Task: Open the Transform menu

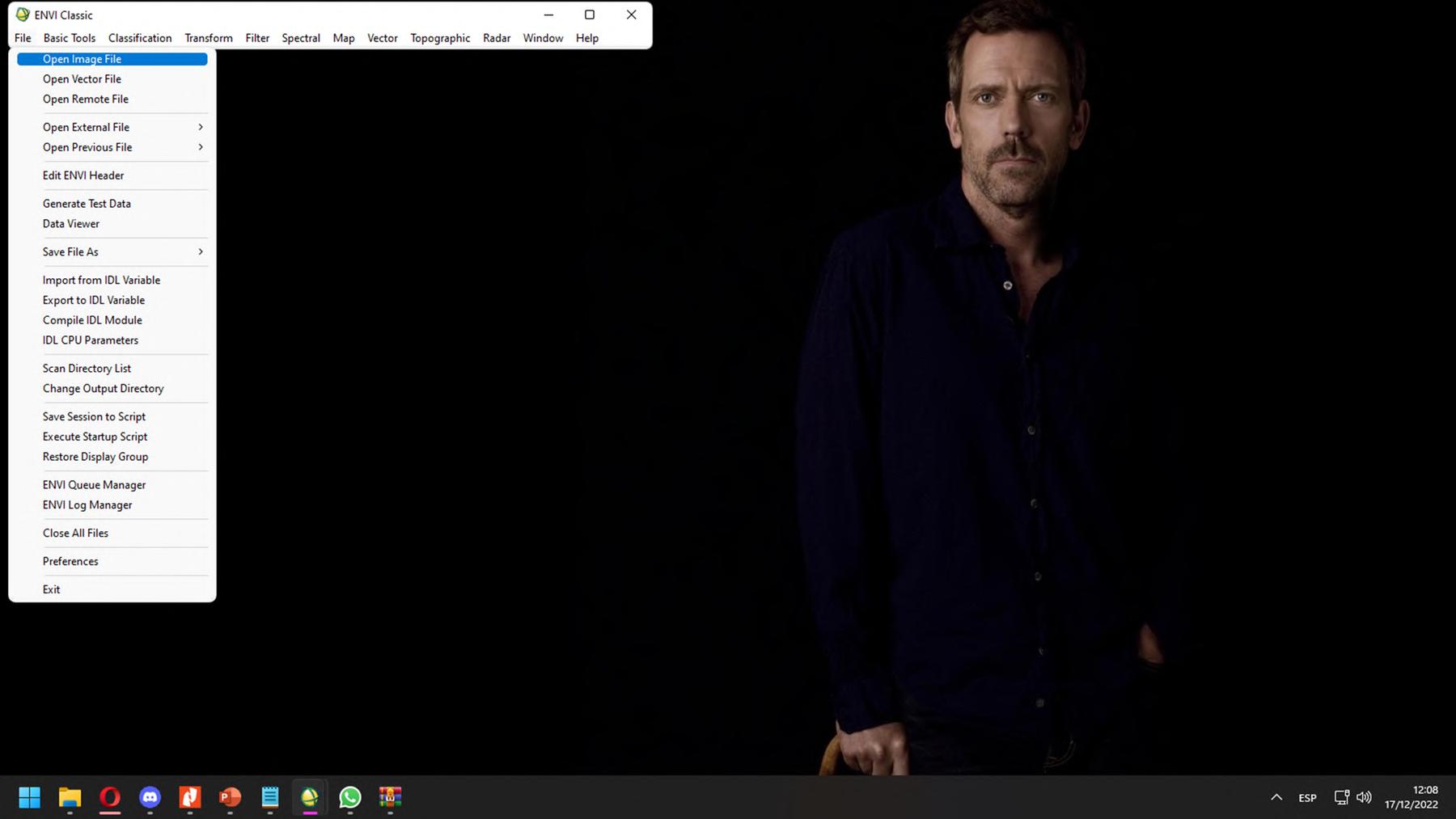Action: click(x=209, y=38)
